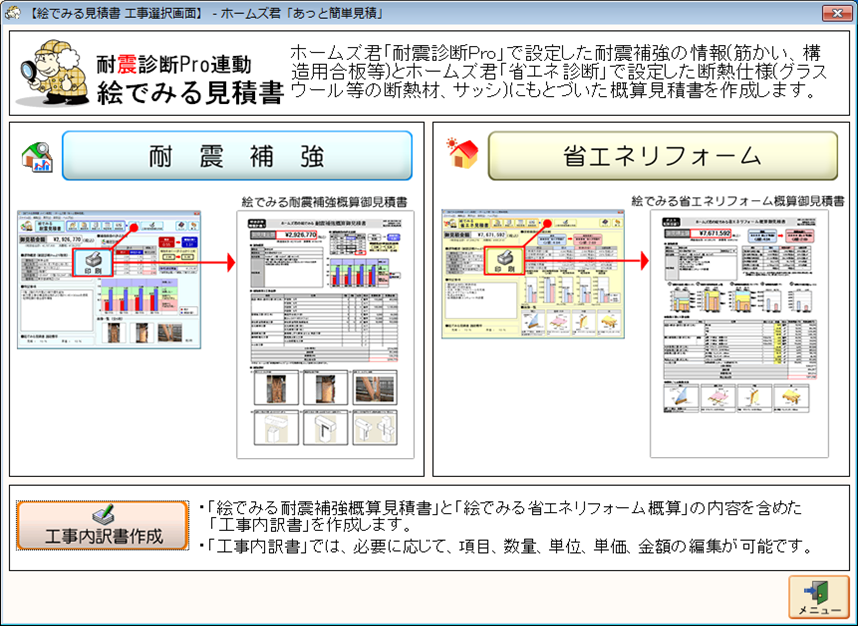Click the 絵でみる耐震補強概算御見積書 caption

pyautogui.click(x=324, y=202)
